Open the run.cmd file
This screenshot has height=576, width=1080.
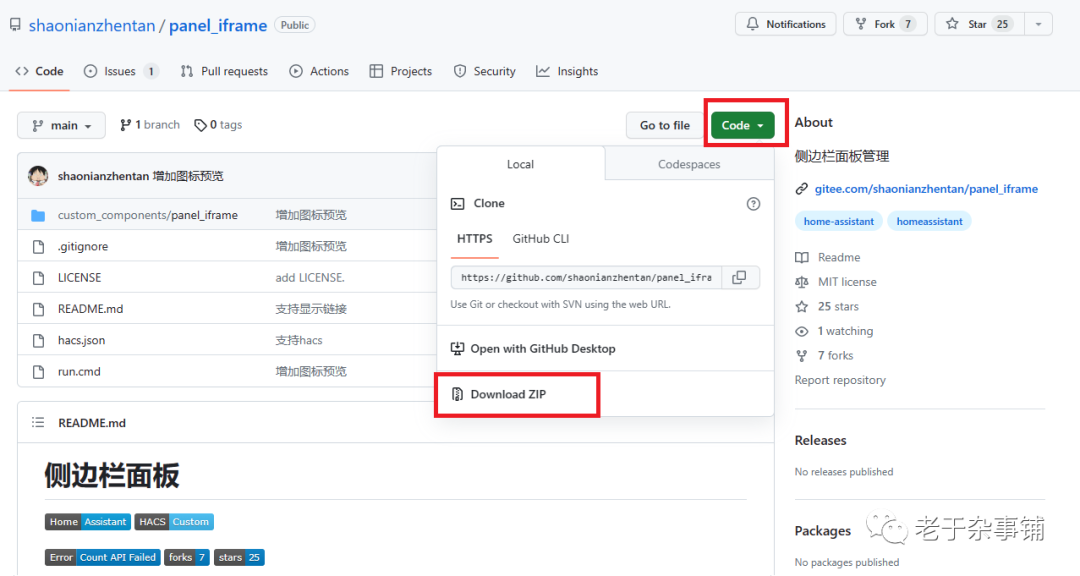pos(79,371)
